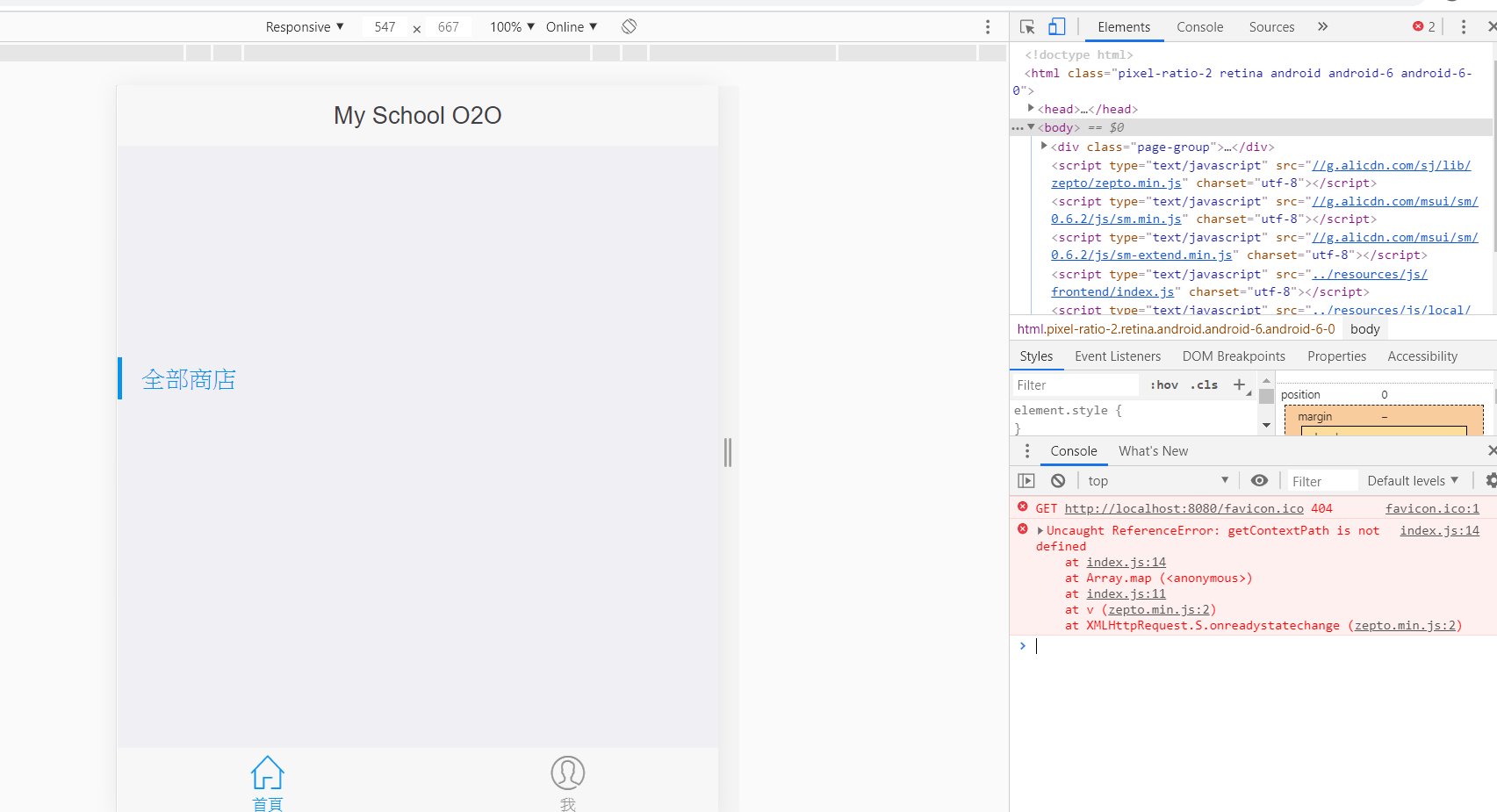This screenshot has width=1497, height=812.
Task: Click the viewport height field 667
Action: point(449,27)
